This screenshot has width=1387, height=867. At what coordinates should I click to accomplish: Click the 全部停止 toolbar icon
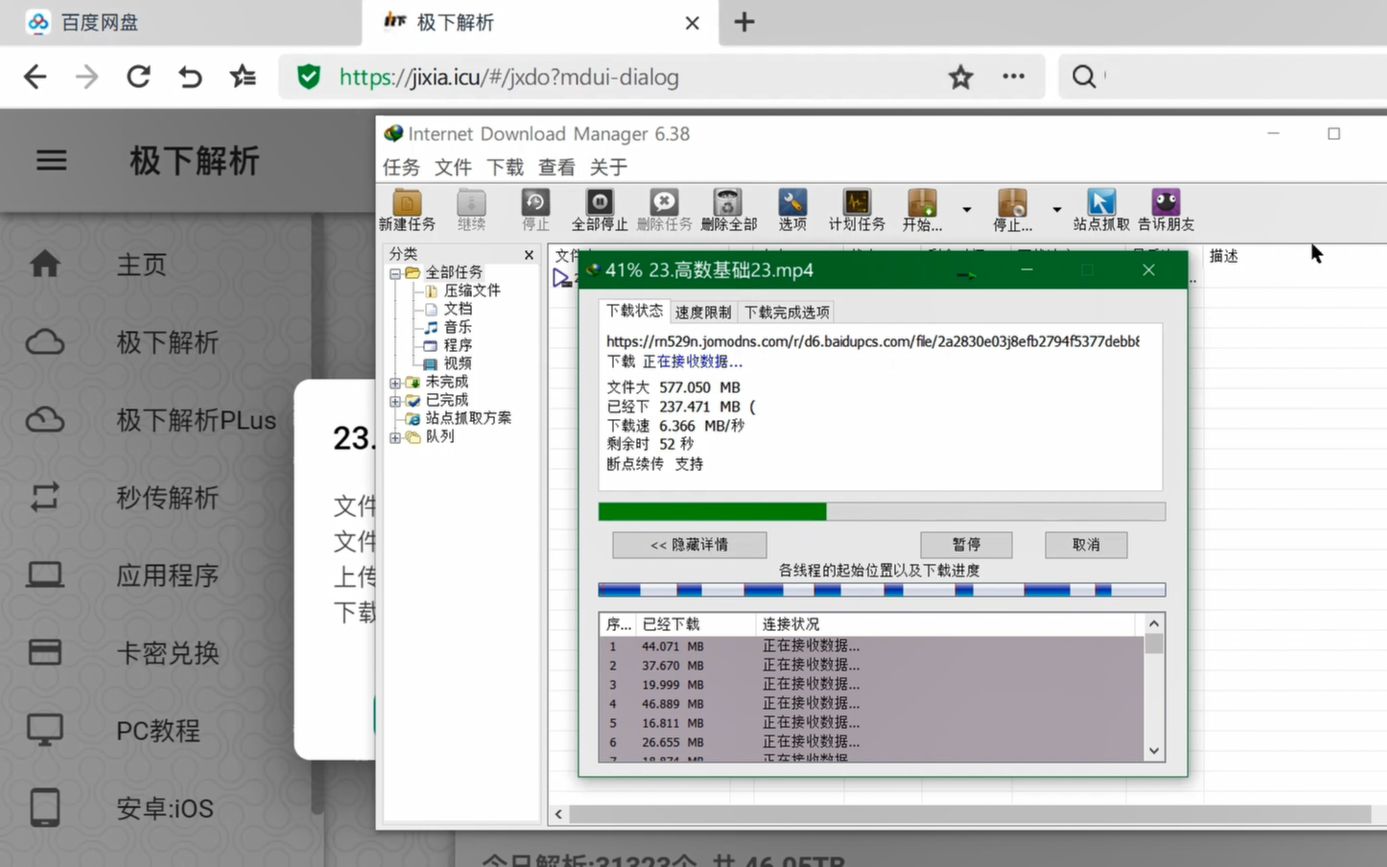pos(599,210)
